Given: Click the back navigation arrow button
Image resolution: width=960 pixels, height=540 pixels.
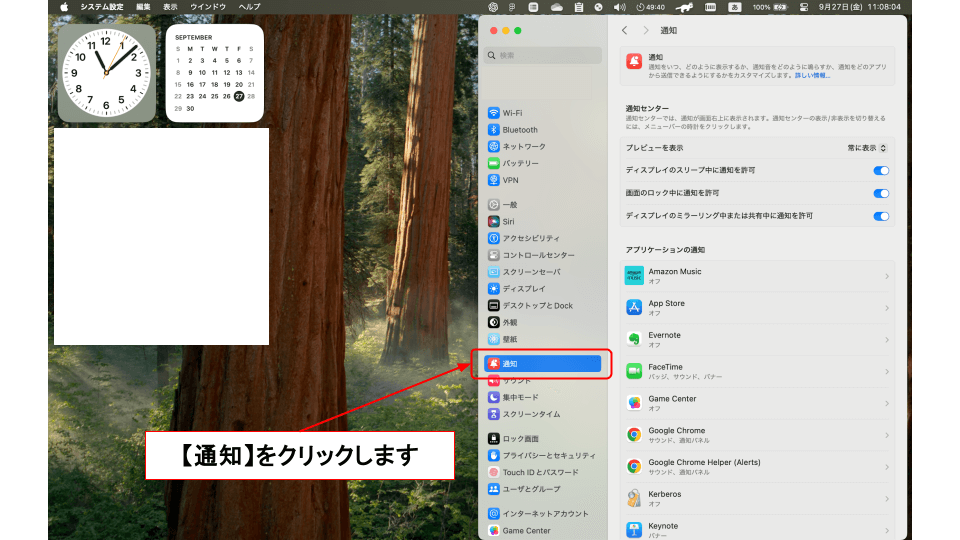Looking at the screenshot, I should tap(625, 31).
